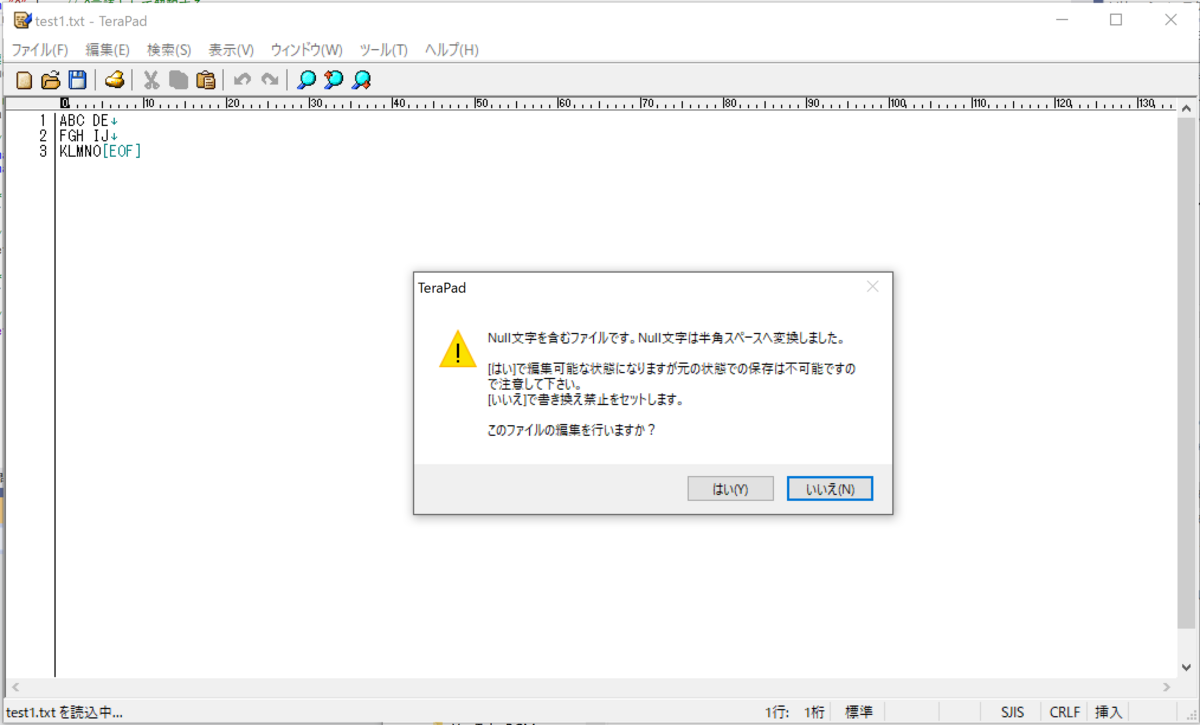Click the vertical scrollbar down arrow

1186,667
